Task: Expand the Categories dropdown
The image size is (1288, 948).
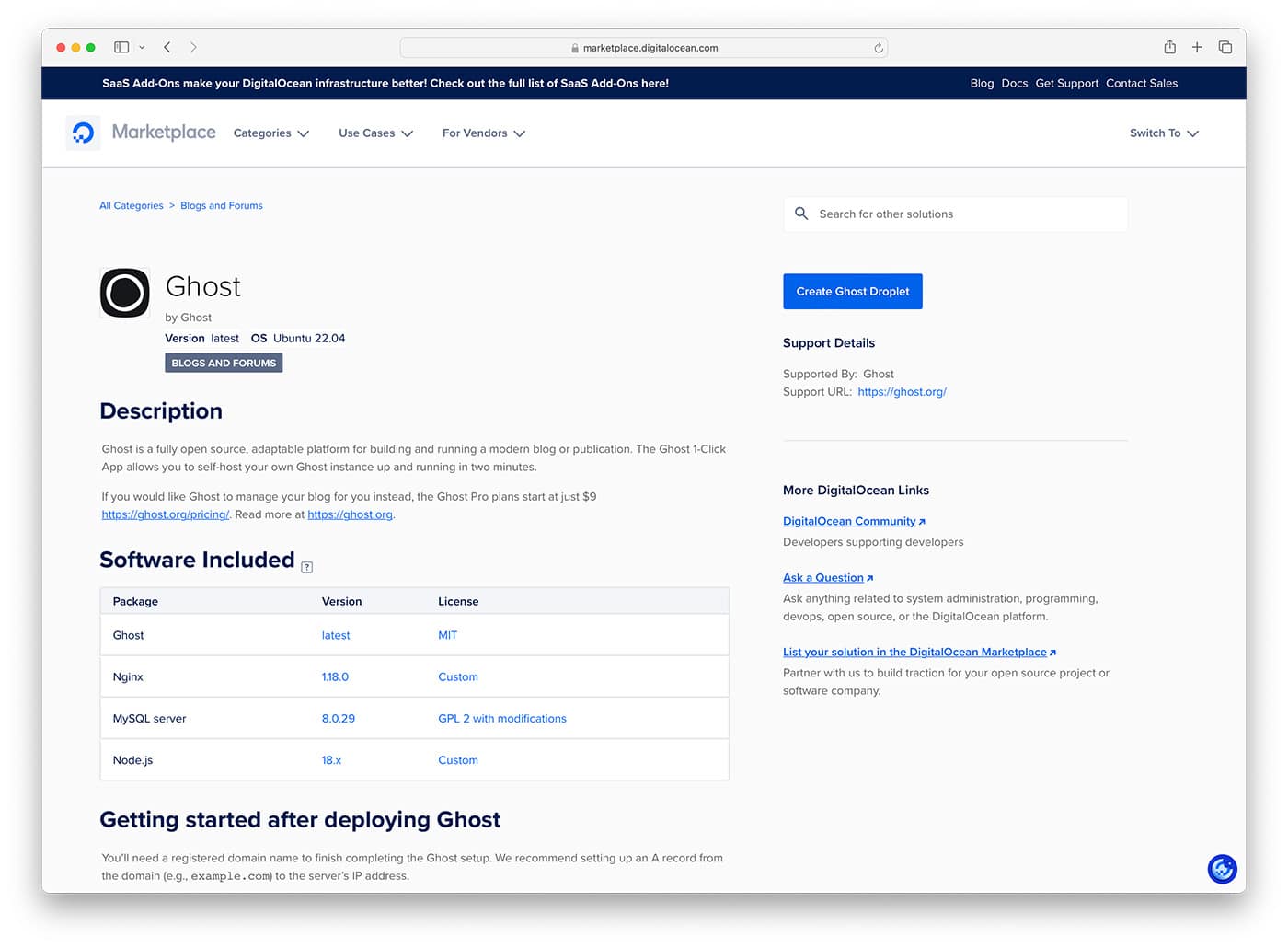Action: (270, 133)
